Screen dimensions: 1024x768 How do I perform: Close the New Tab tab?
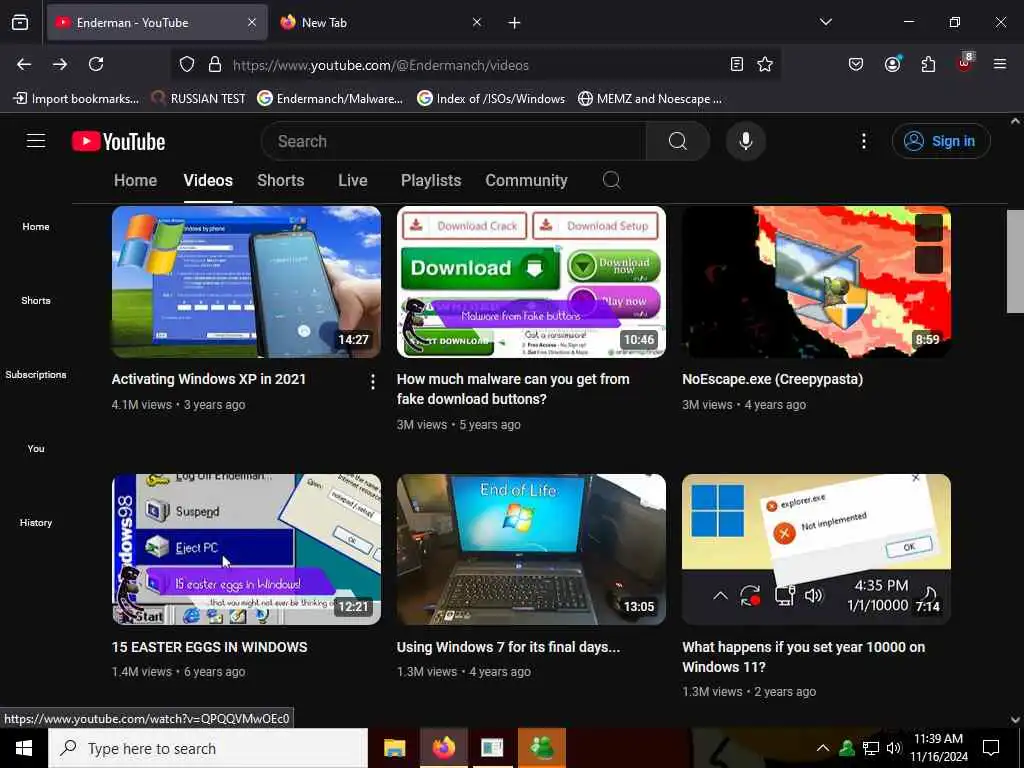tap(477, 23)
